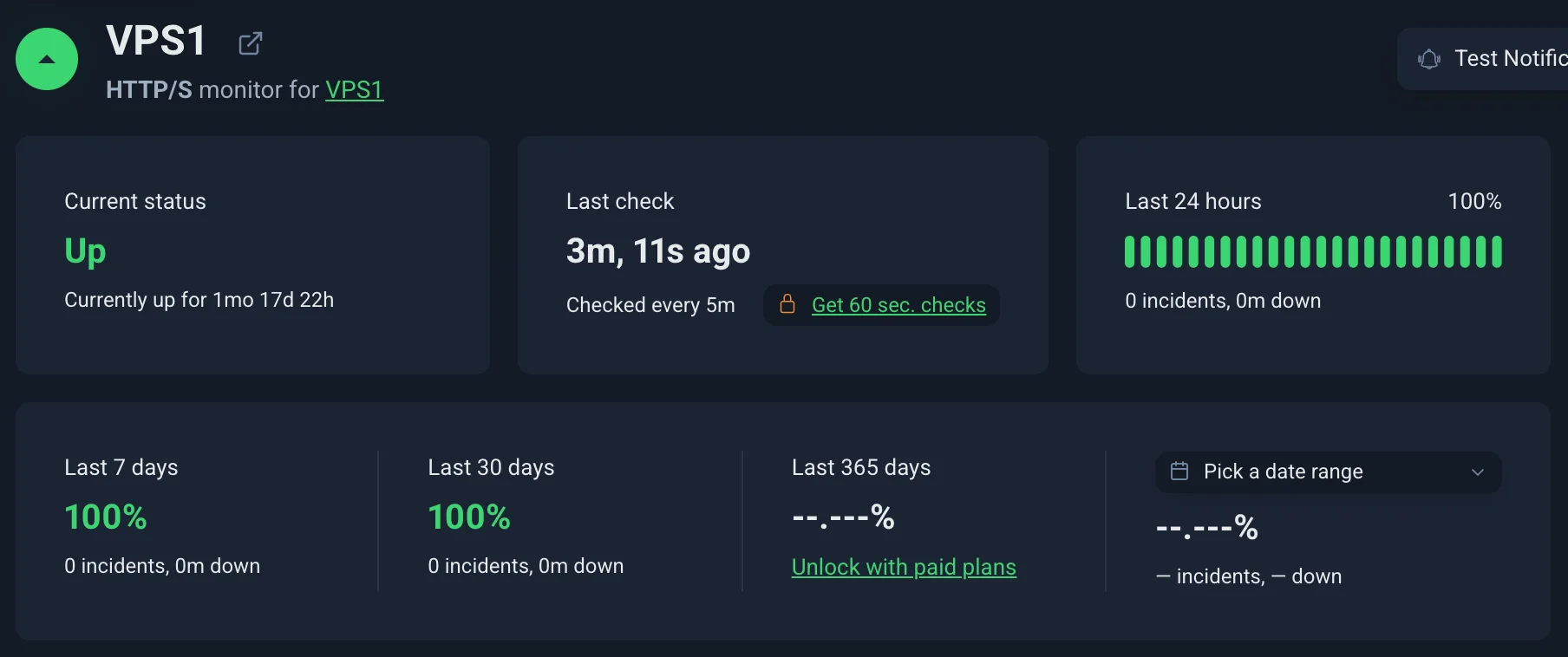Screen dimensions: 1568x657
Task: Click the "Currently up for 1mo 17d 22h" text
Action: coord(199,300)
